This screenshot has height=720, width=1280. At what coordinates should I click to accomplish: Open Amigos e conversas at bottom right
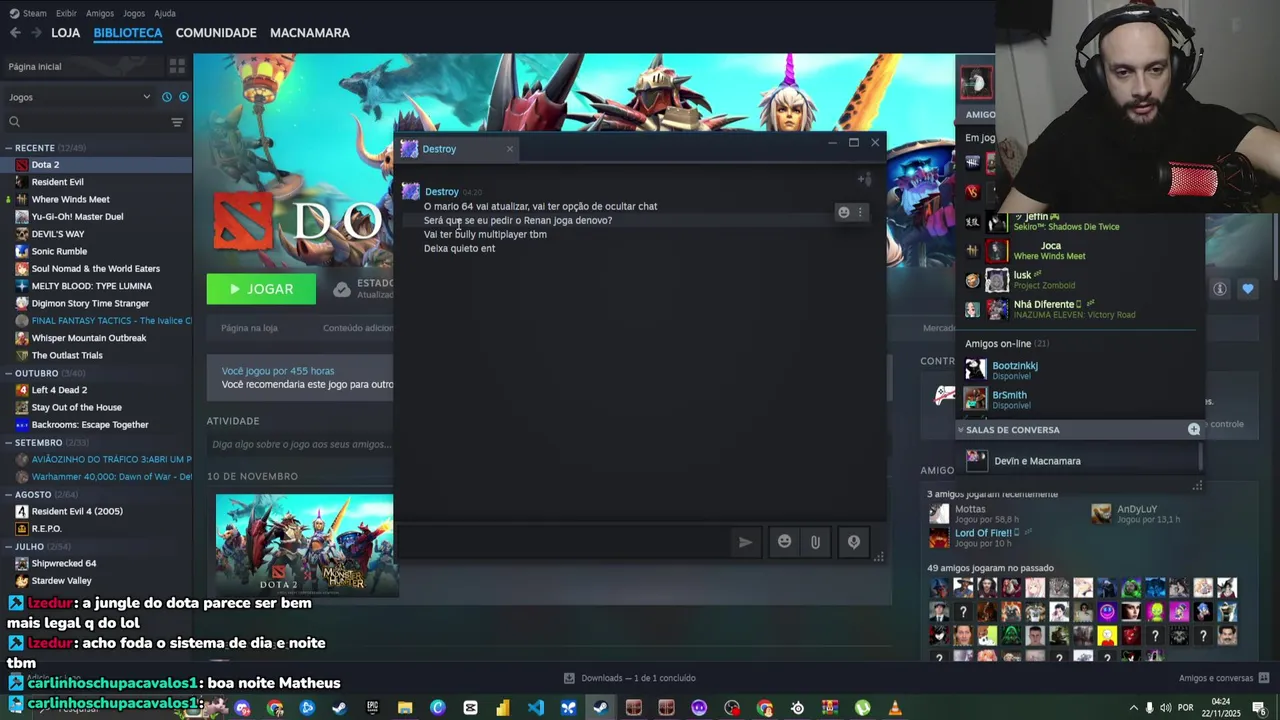[x=1225, y=678]
